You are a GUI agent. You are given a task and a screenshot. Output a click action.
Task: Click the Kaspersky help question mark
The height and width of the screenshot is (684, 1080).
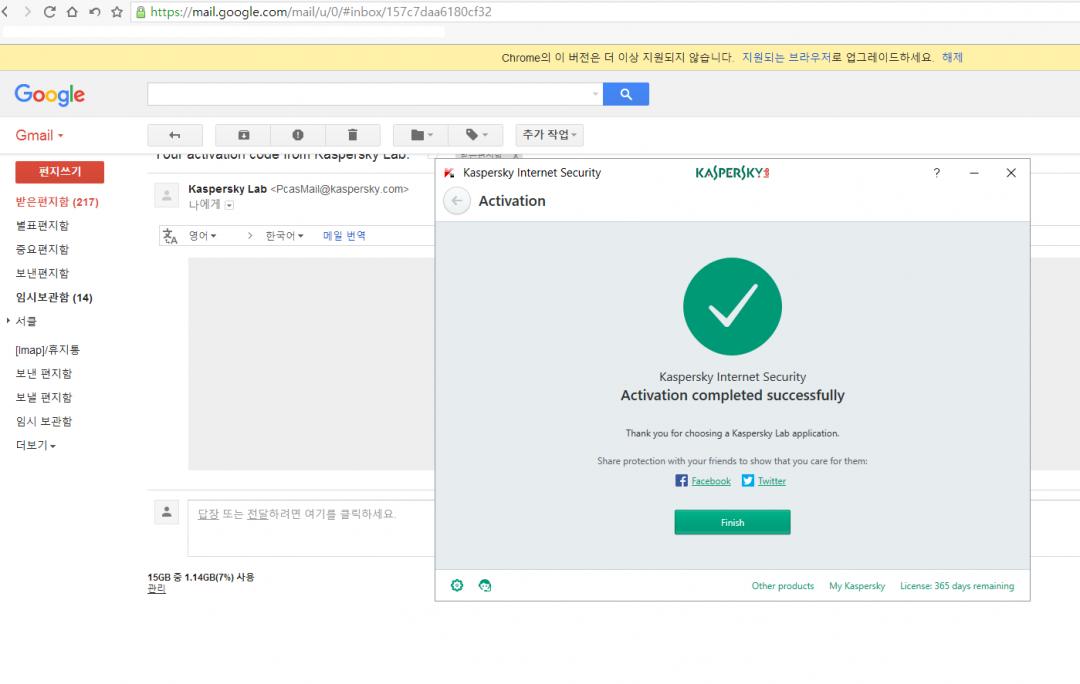[936, 173]
